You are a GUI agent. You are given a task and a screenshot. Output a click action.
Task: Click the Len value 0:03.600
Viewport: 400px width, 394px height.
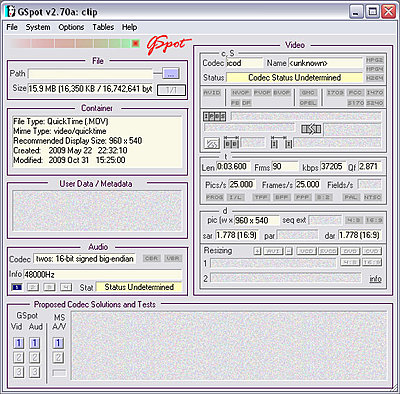(233, 166)
